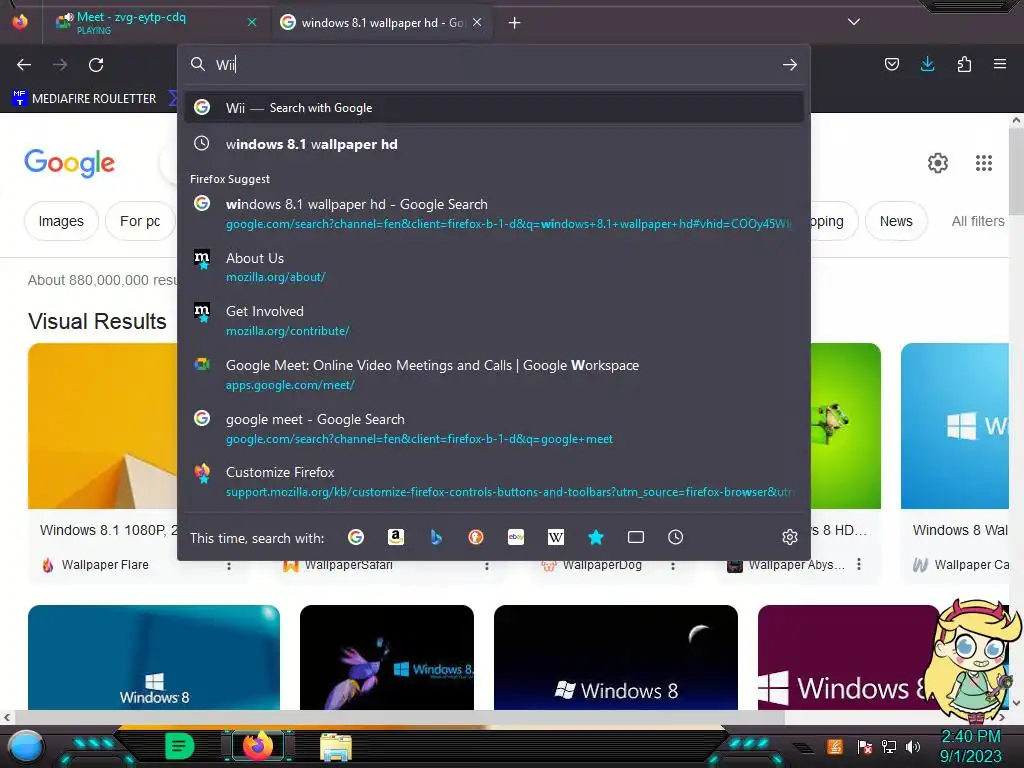Search this time with Google icon
1024x768 pixels.
(x=356, y=537)
